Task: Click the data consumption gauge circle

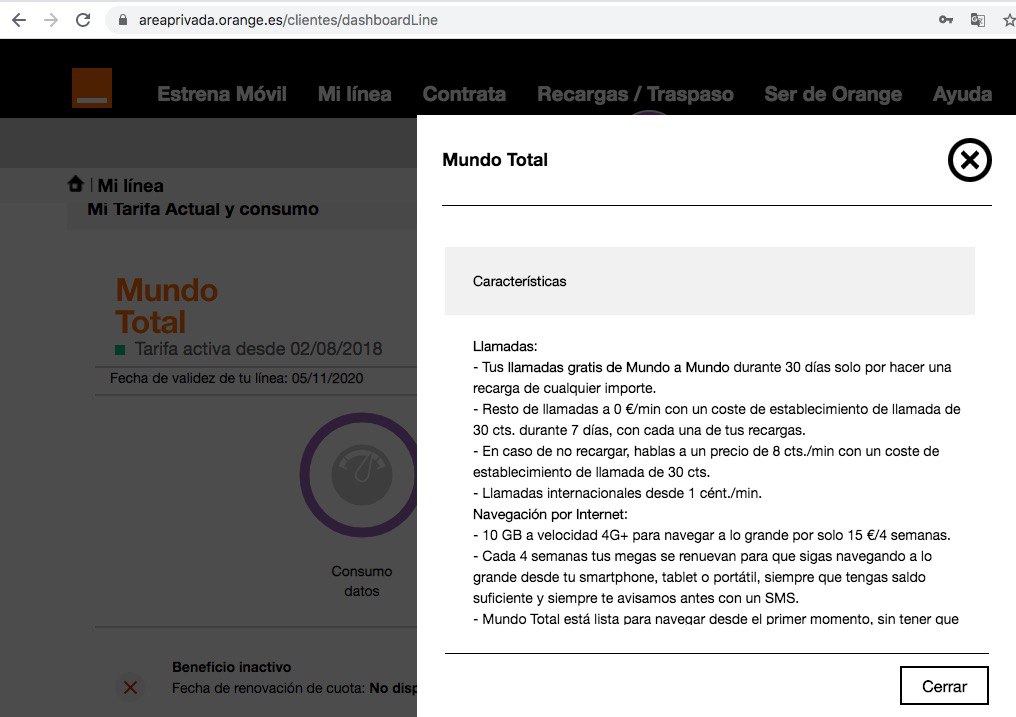Action: (359, 475)
